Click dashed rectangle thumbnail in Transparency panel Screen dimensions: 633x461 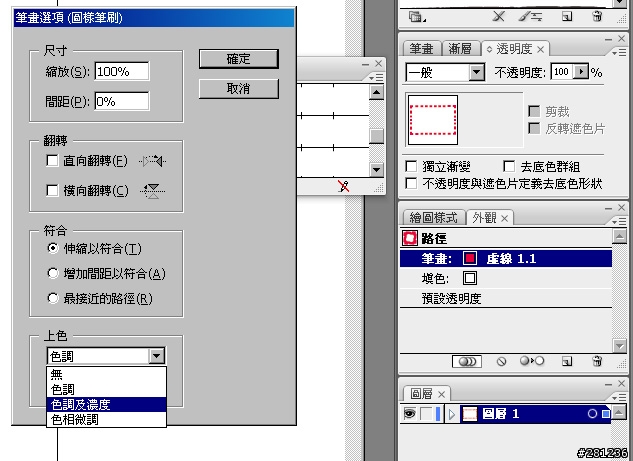pos(433,119)
